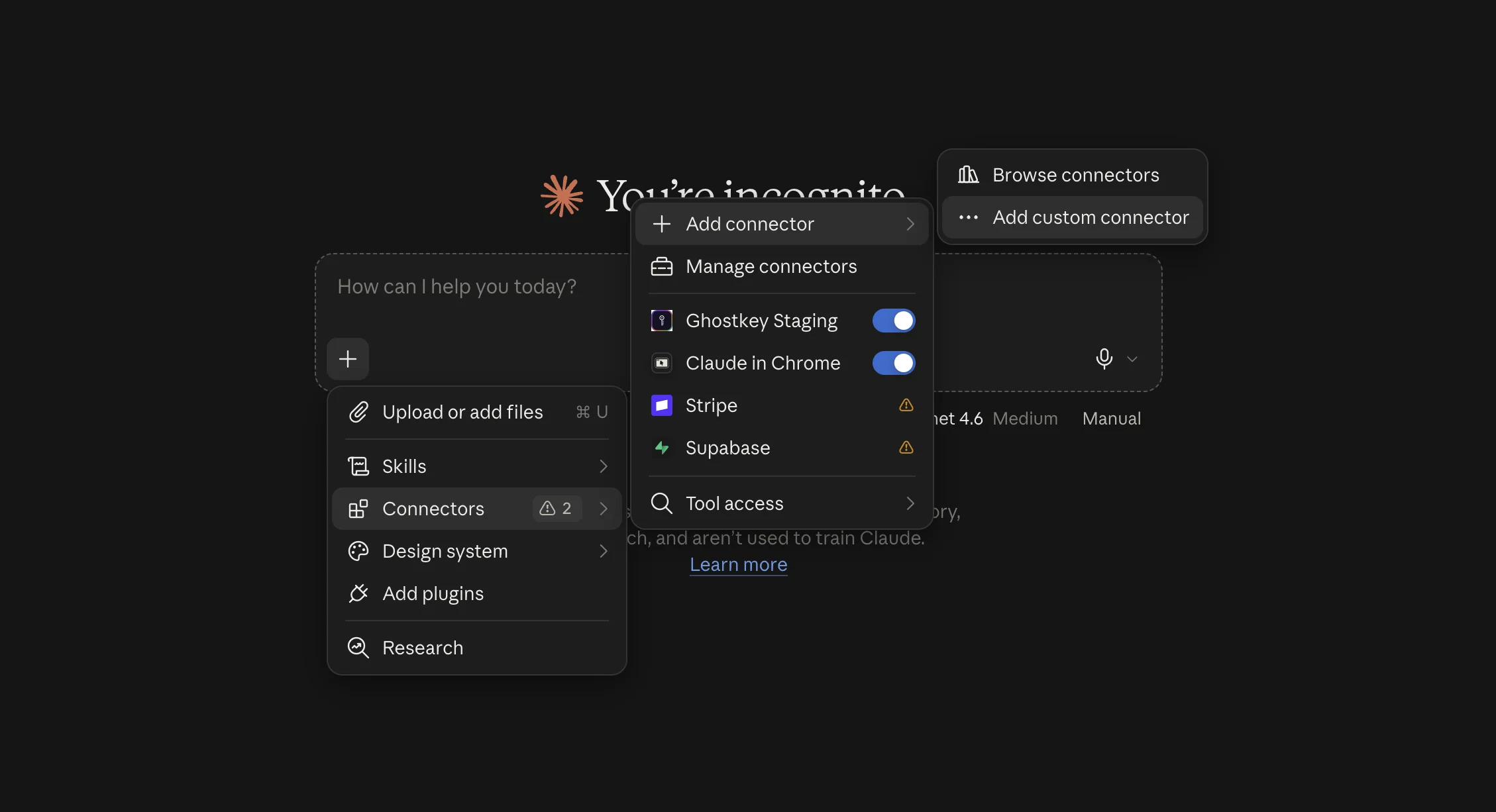Screen dimensions: 1496x812
Task: Click the Skills scroll icon
Action: pos(358,466)
